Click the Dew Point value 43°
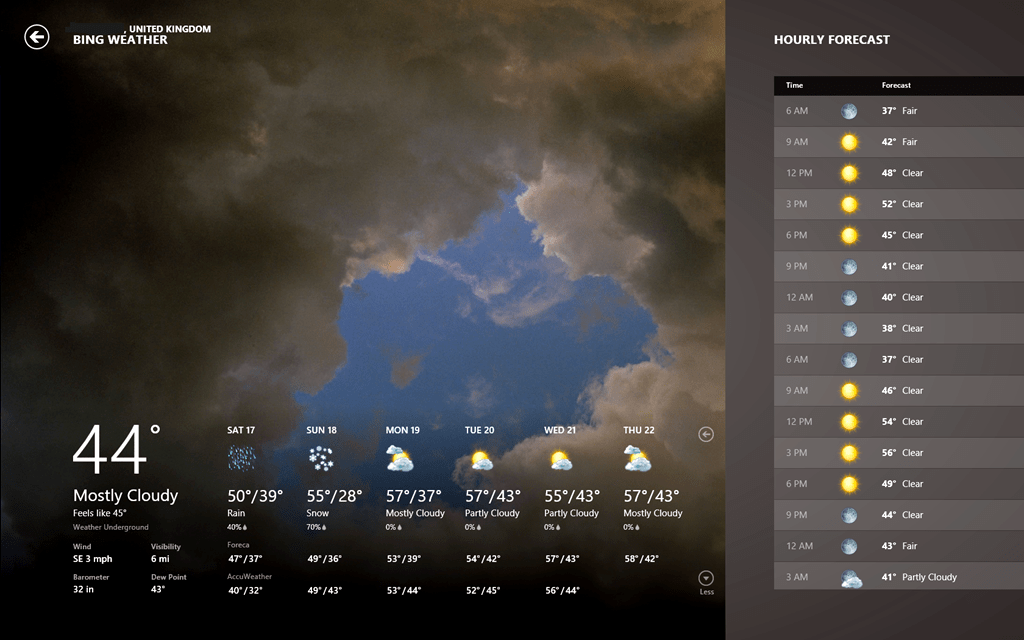The height and width of the screenshot is (640, 1024). tap(157, 589)
